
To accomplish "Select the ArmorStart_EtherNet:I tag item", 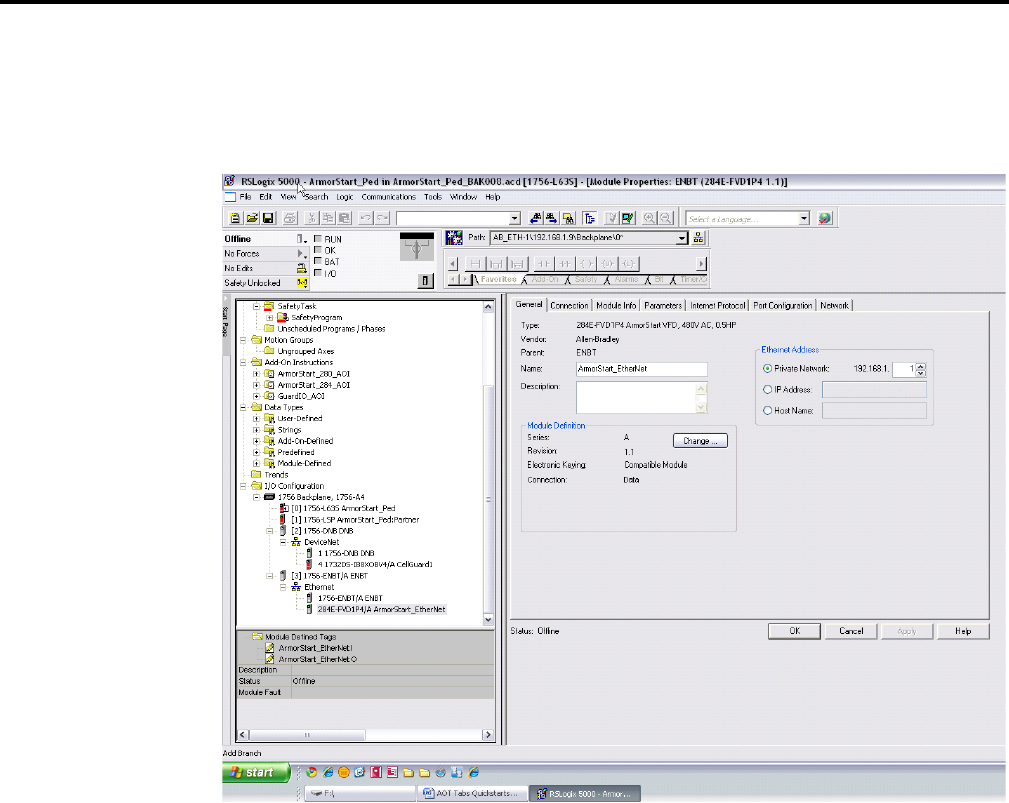I will [315, 648].
